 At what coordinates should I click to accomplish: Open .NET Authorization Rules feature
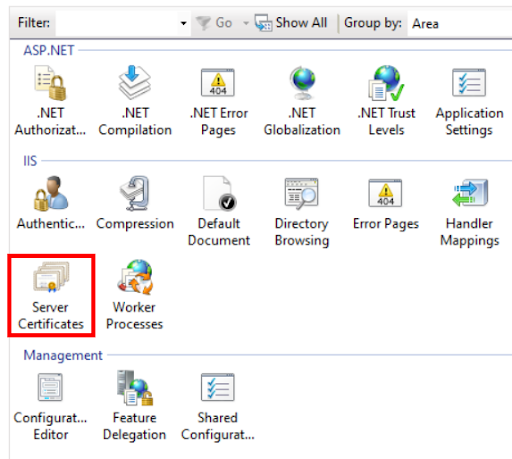tap(50, 101)
